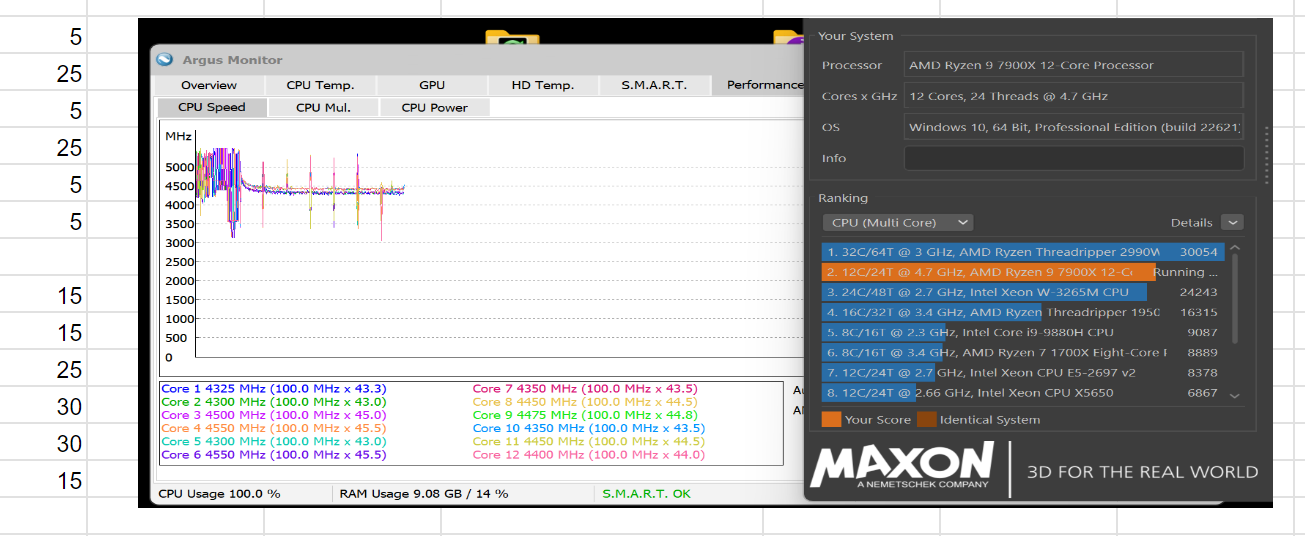Screen dimensions: 1305x536
Task: Click the CPU Usage 100.0 % status entry
Action: coord(220,493)
